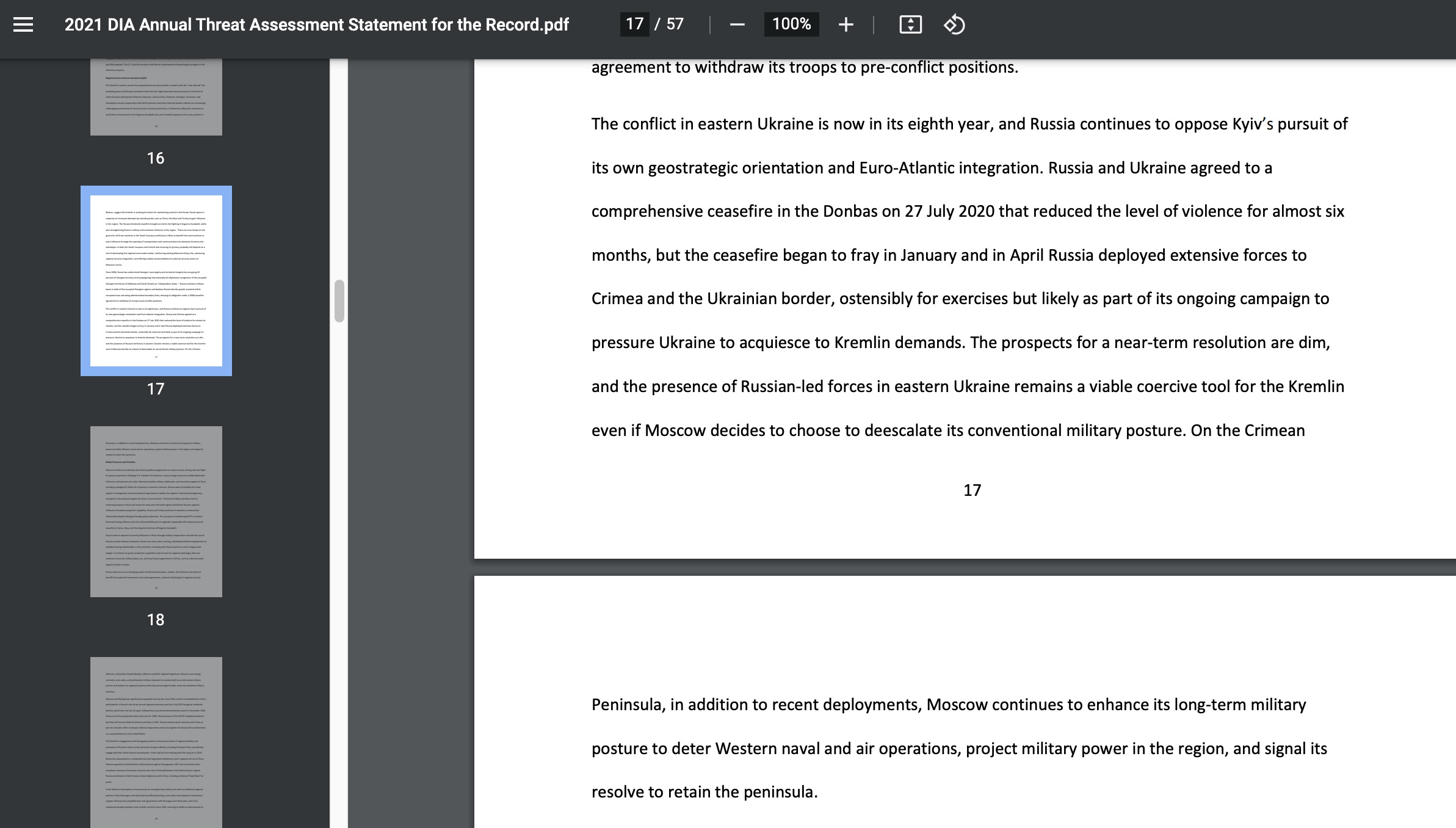This screenshot has width=1456, height=828.
Task: Click the total pages '57' text
Action: point(675,24)
